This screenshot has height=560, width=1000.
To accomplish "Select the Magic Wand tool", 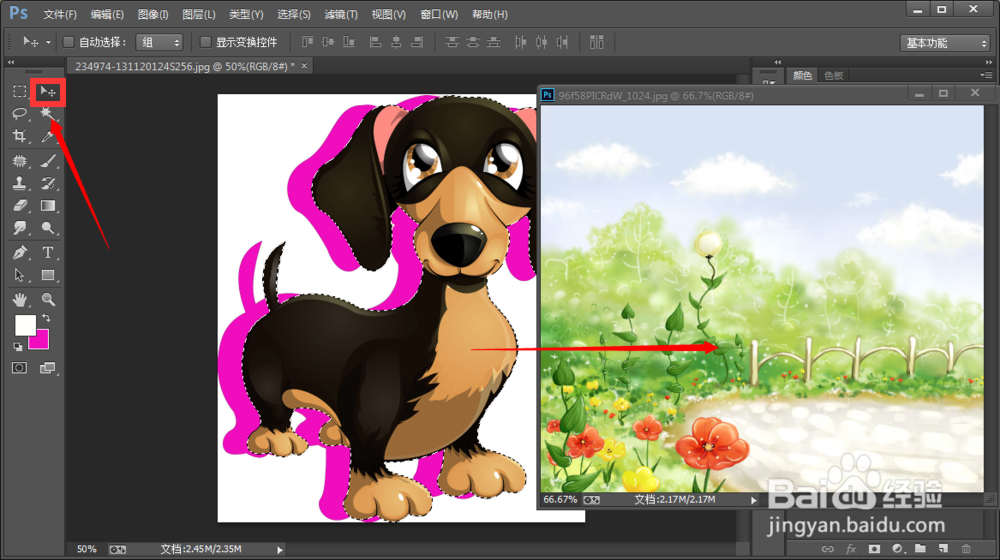I will [47, 114].
